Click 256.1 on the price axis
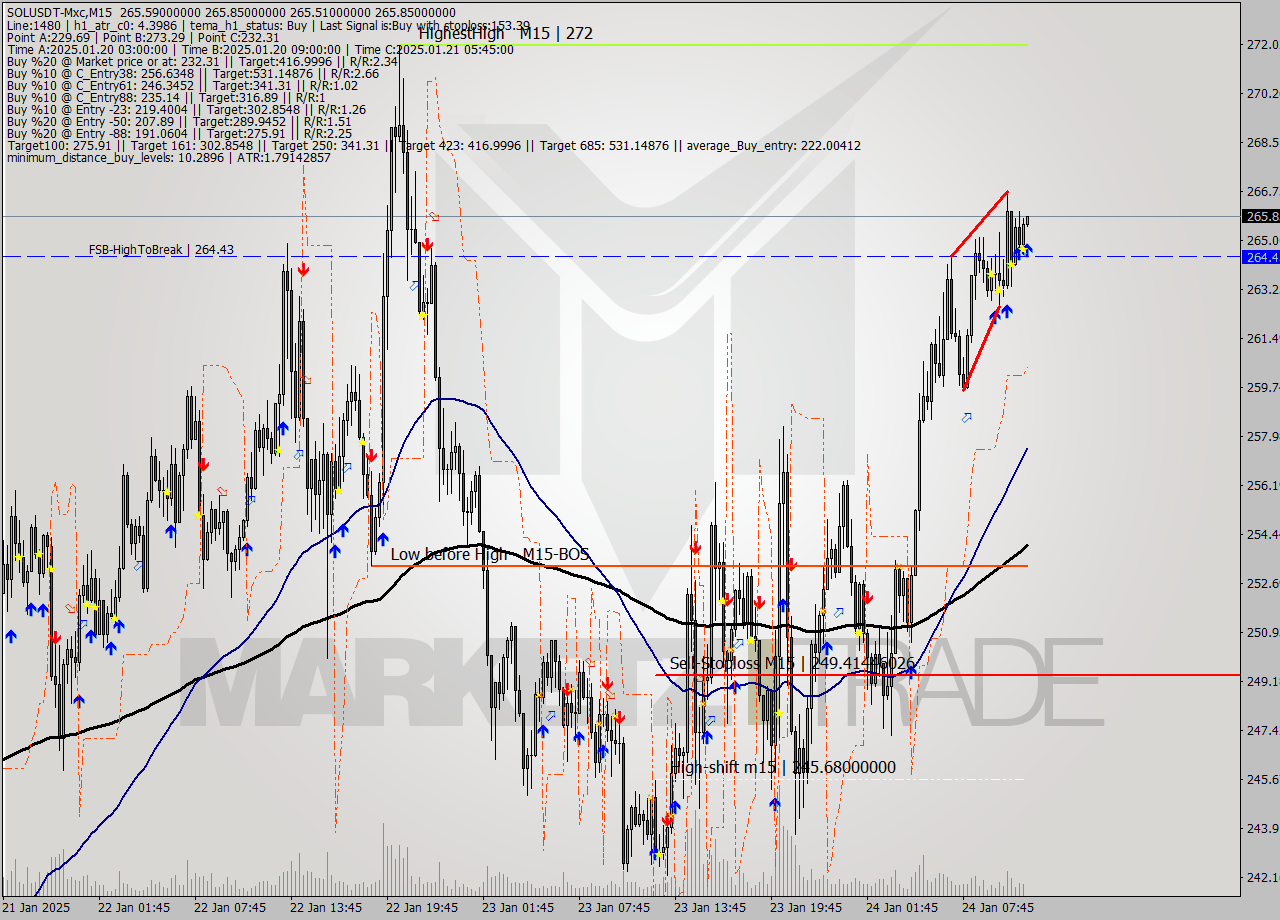This screenshot has width=1280, height=920. point(1261,485)
